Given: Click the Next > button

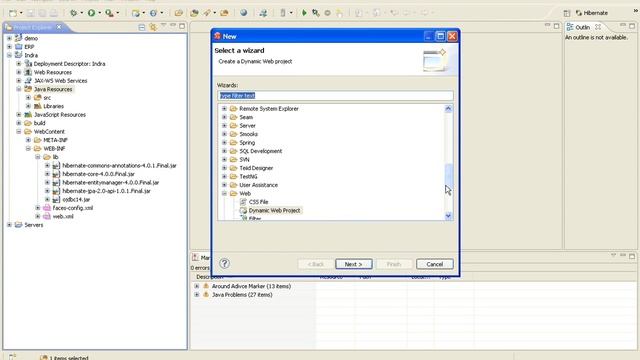Looking at the screenshot, I should (353, 264).
